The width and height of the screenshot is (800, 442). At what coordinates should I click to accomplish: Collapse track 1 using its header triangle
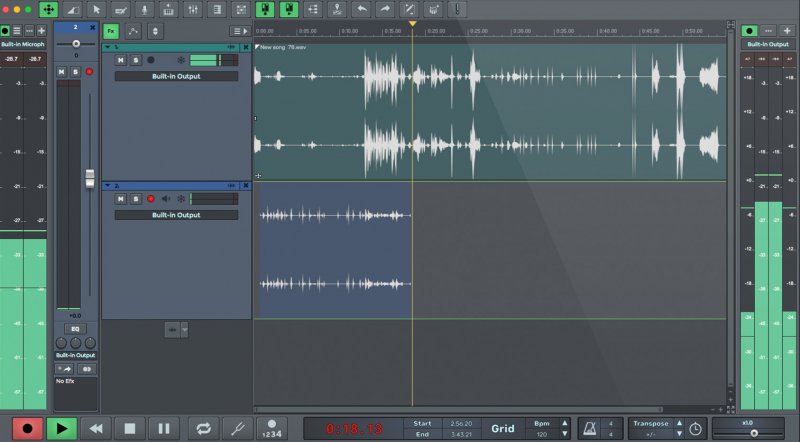pos(108,47)
